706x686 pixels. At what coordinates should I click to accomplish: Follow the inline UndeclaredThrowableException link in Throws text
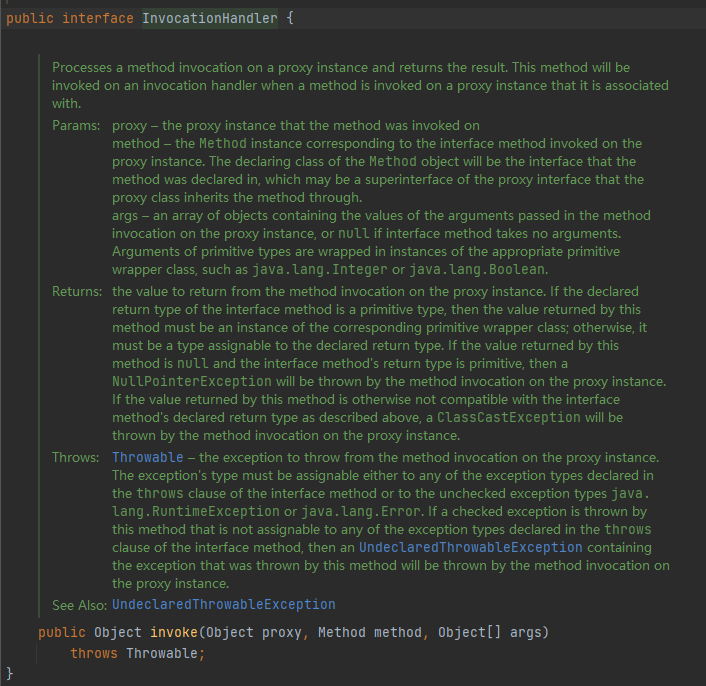(x=470, y=547)
